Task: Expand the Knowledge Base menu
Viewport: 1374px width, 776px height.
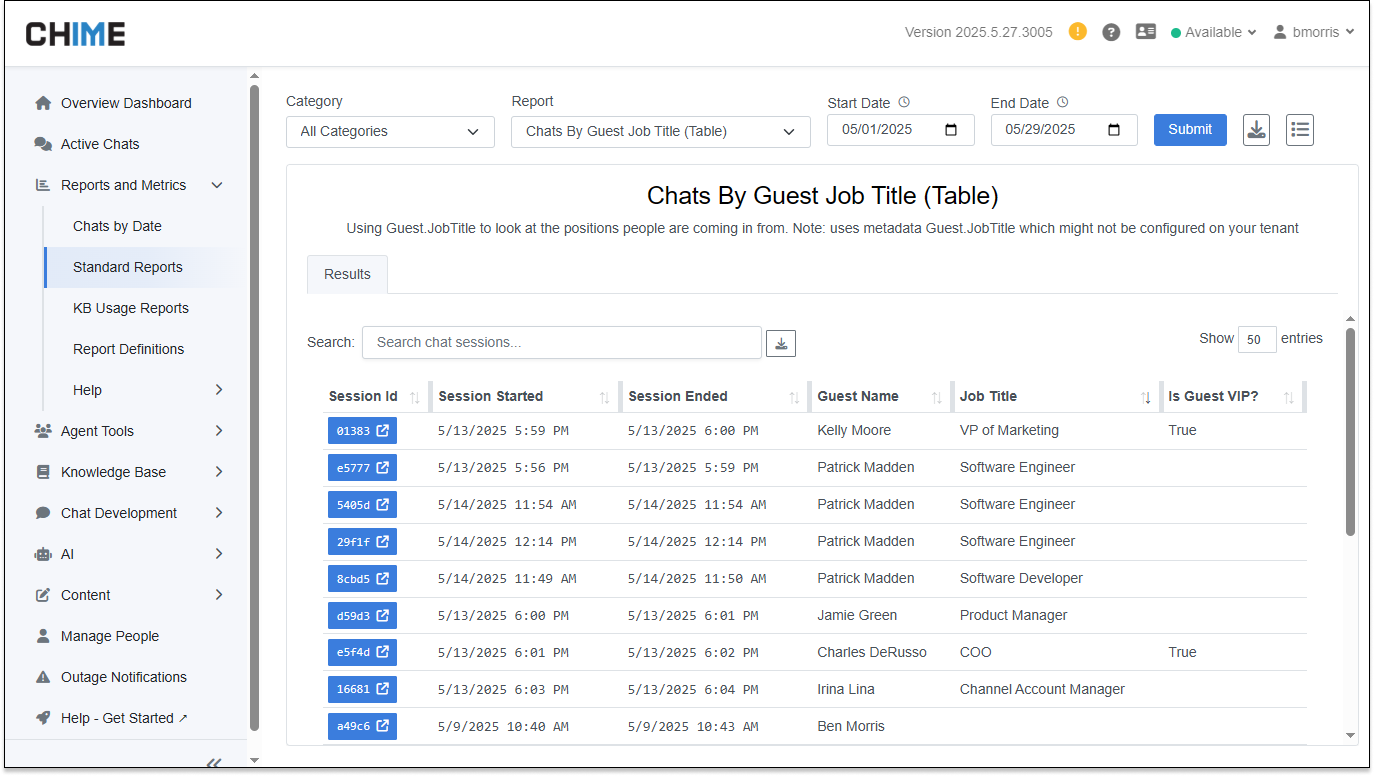Action: 219,472
